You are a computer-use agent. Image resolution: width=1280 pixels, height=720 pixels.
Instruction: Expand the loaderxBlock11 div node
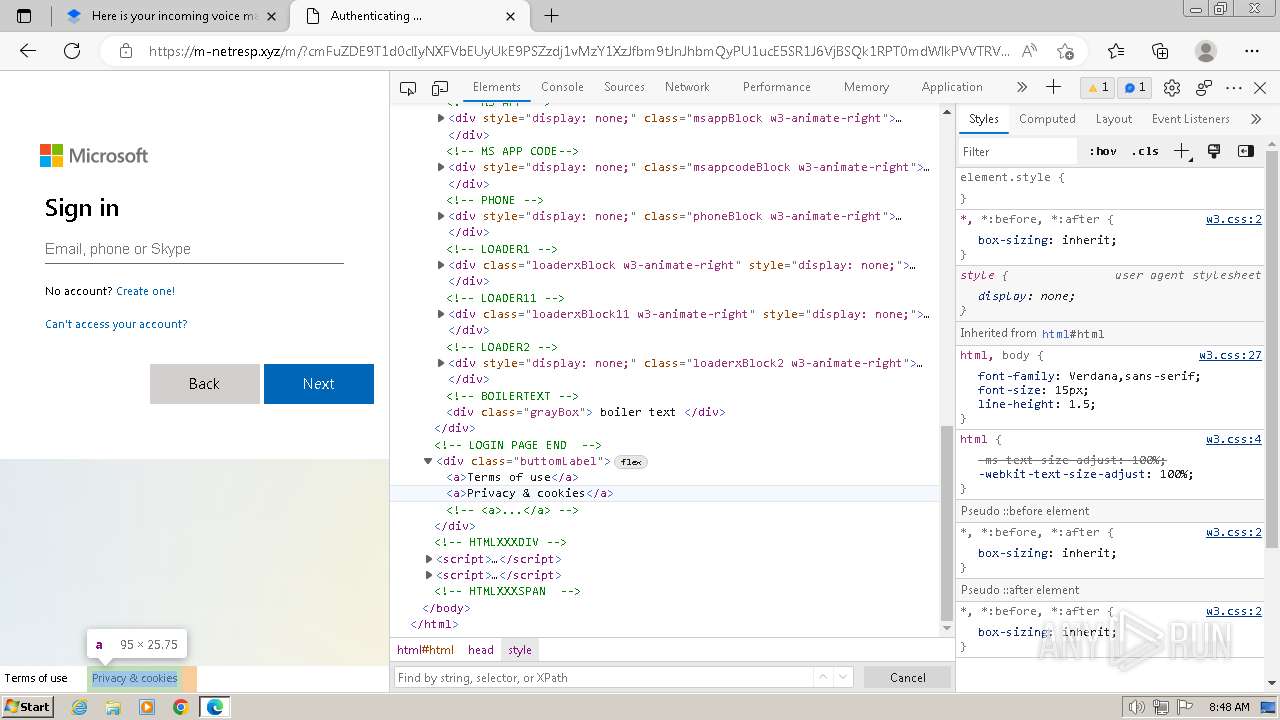pyautogui.click(x=441, y=314)
